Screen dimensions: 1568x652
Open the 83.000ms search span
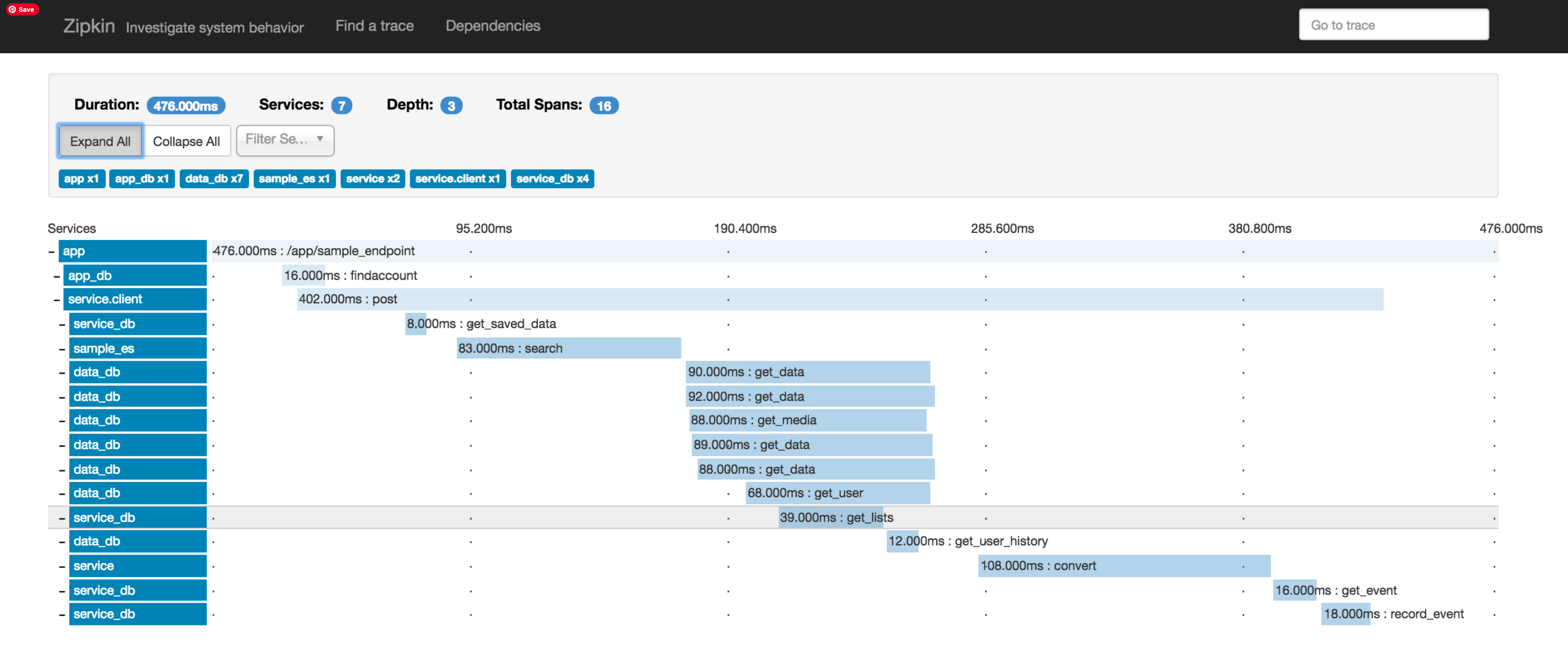[568, 348]
